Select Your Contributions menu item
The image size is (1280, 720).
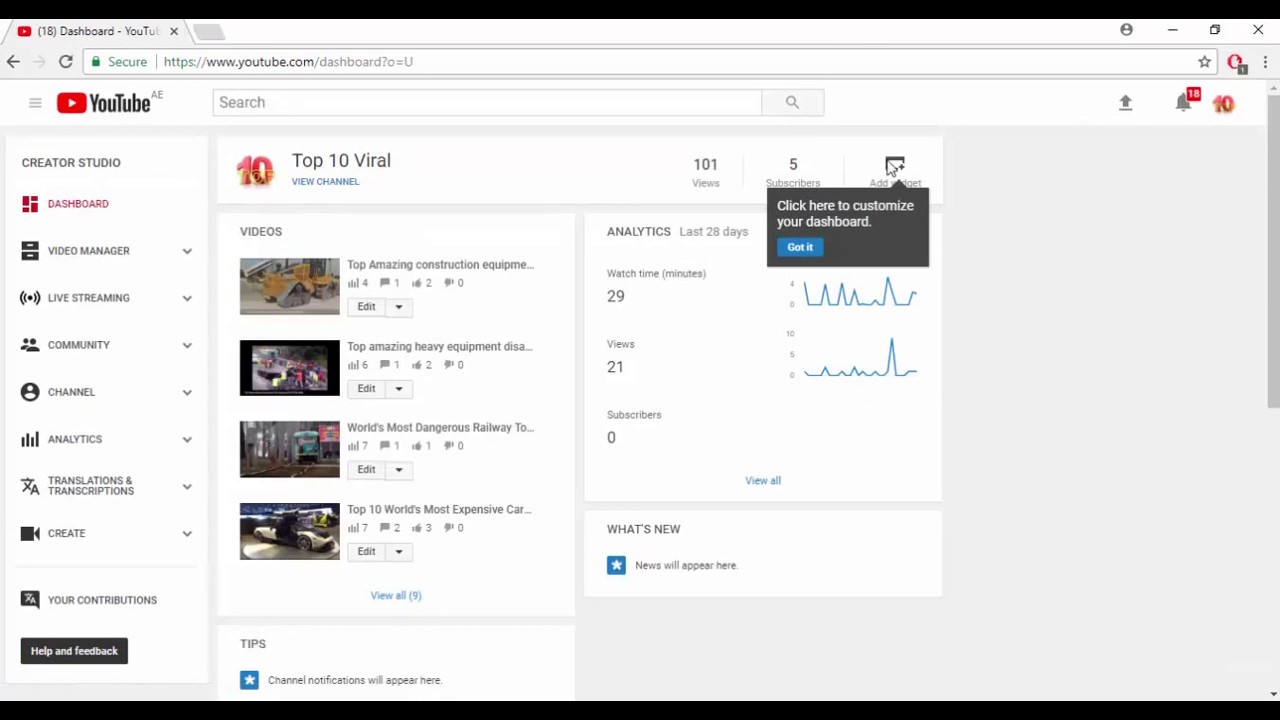click(102, 600)
